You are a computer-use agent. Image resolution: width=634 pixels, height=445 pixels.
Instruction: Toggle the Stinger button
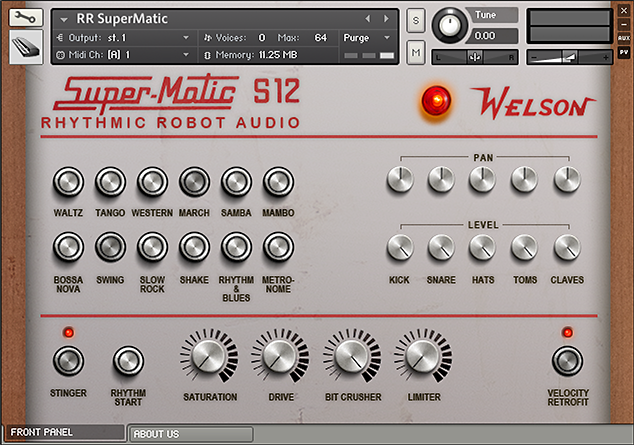pos(68,361)
